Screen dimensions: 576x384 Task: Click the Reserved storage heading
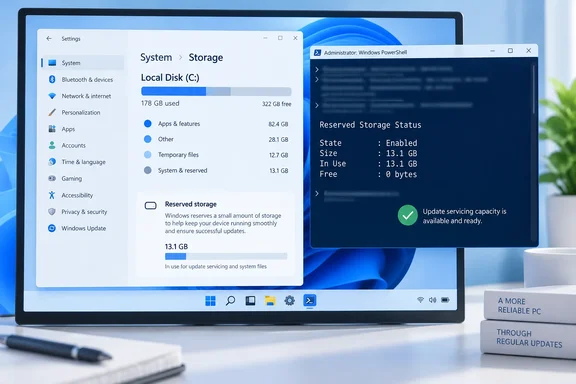click(191, 204)
